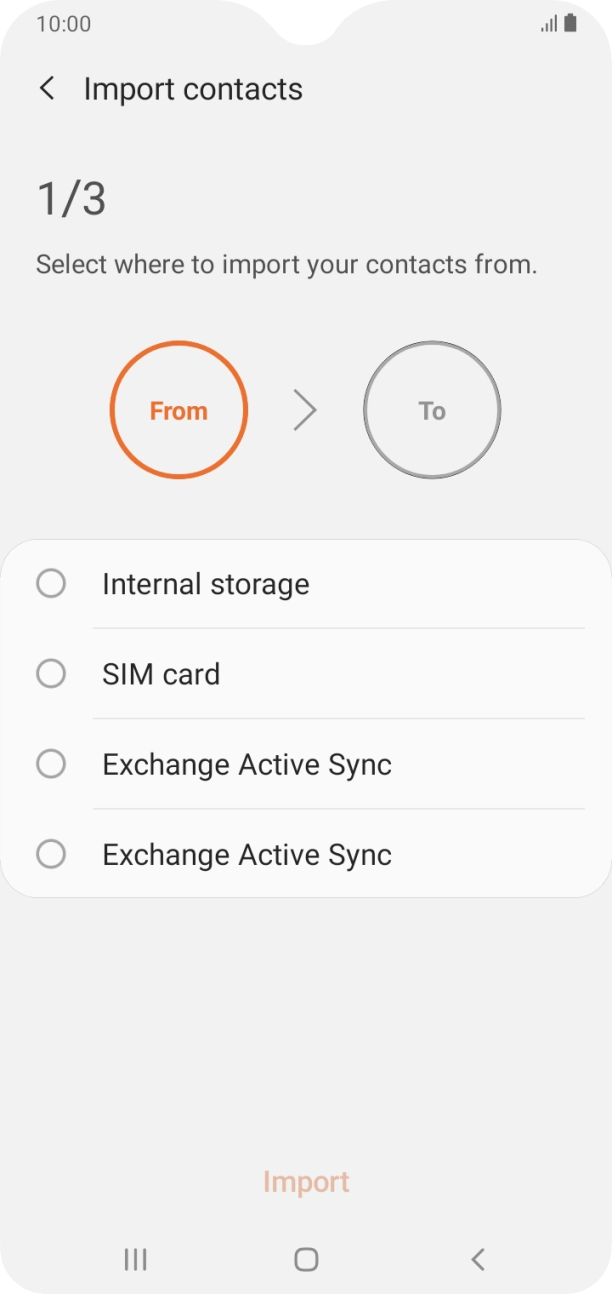Select the orange From step circle
The height and width of the screenshot is (1294, 612).
pos(178,410)
